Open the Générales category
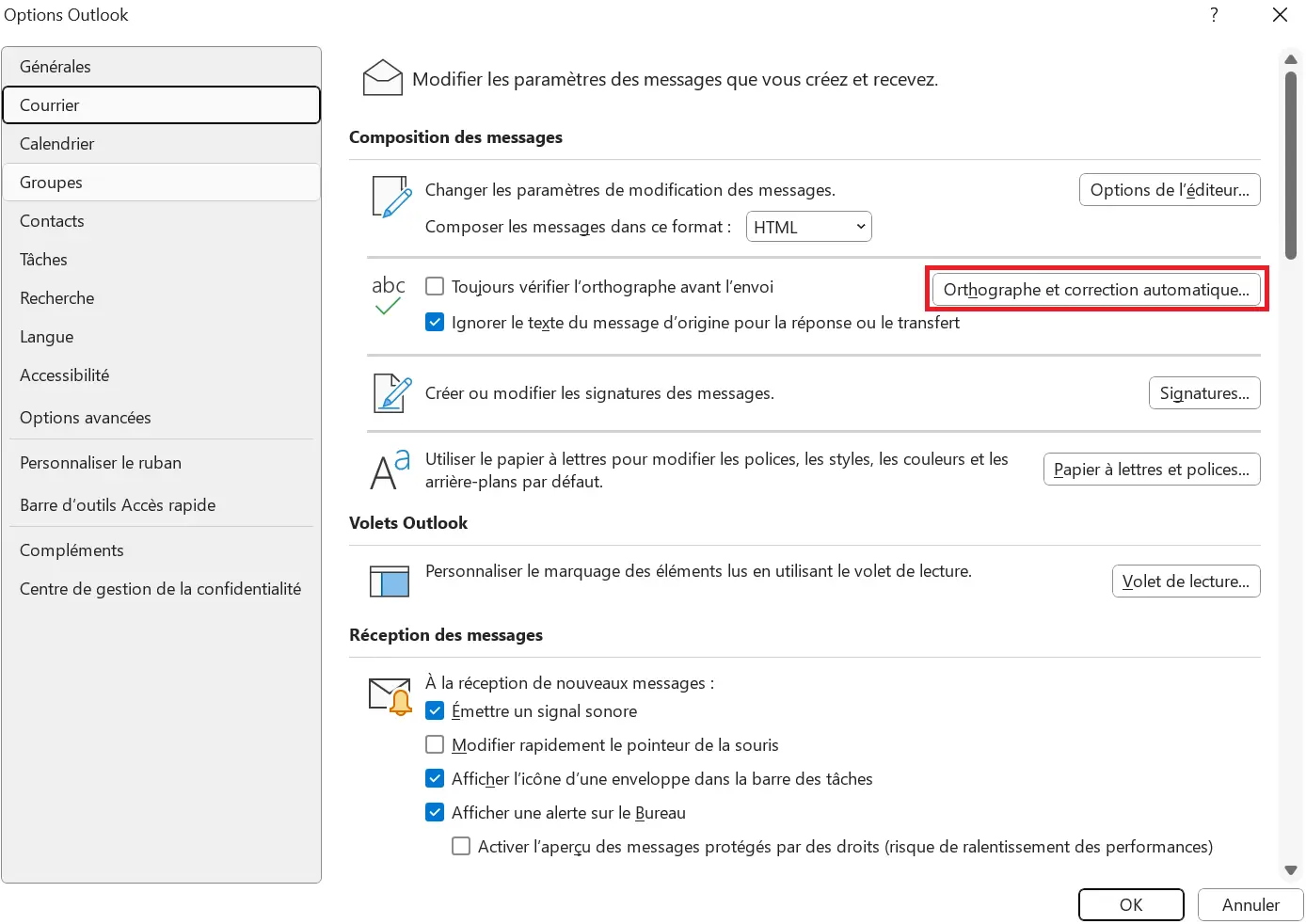Screen dimensions: 1306x924 click(x=162, y=67)
